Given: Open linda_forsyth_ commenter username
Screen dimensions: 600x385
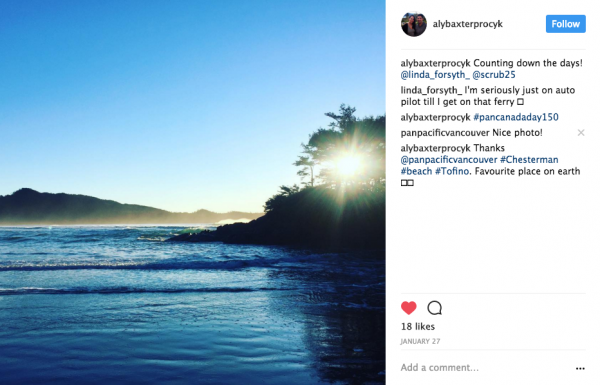Looking at the screenshot, I should click(x=431, y=90).
